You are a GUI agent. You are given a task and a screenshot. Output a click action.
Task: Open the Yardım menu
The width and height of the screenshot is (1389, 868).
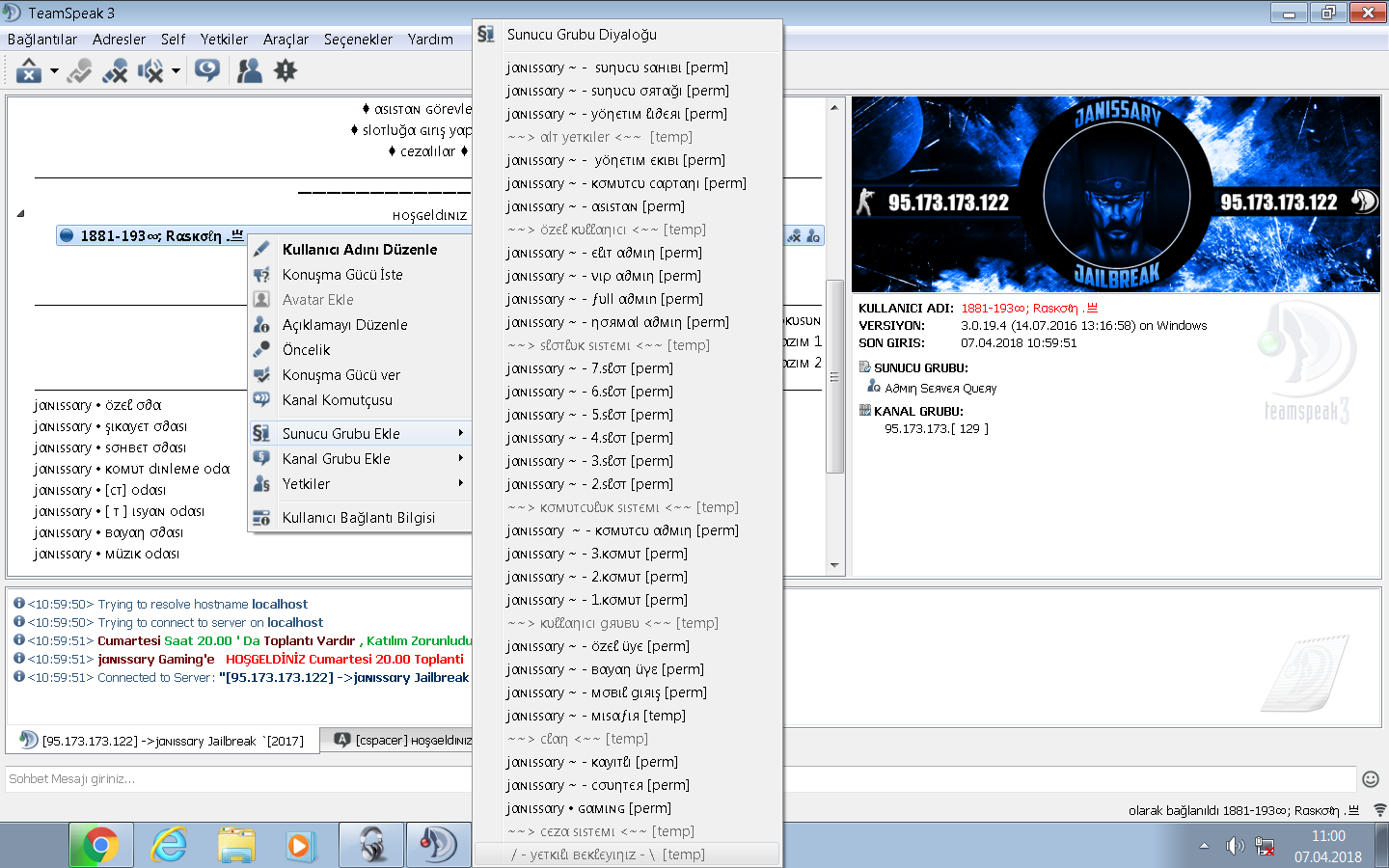click(x=430, y=40)
